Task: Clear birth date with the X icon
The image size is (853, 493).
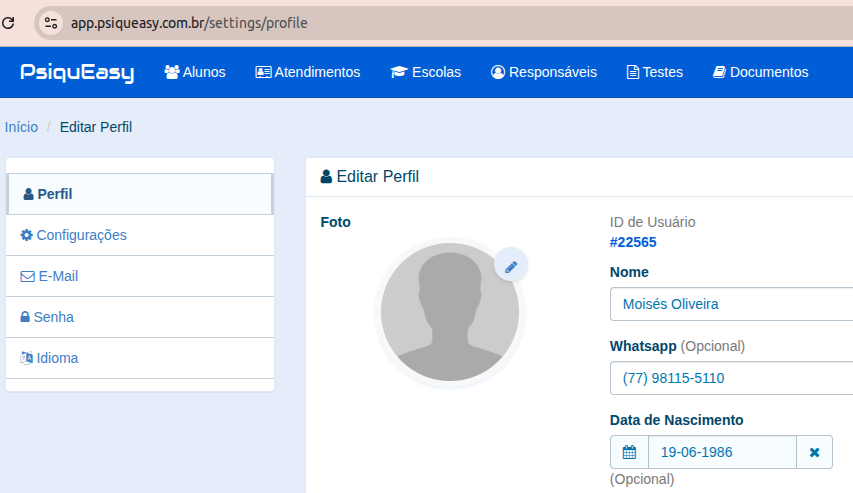Action: tap(814, 452)
